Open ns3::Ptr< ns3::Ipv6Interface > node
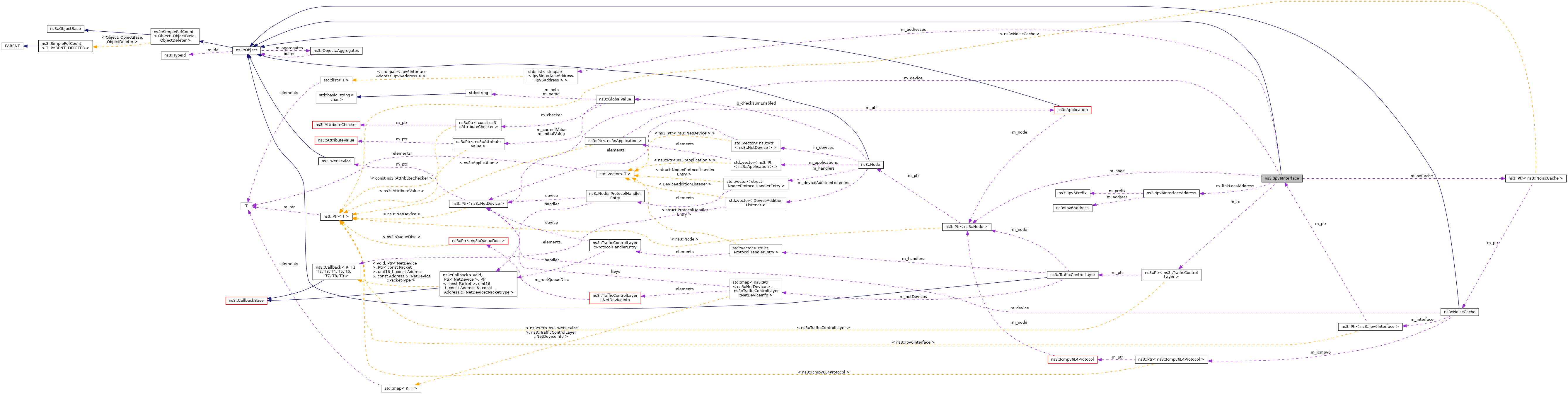 point(1370,327)
